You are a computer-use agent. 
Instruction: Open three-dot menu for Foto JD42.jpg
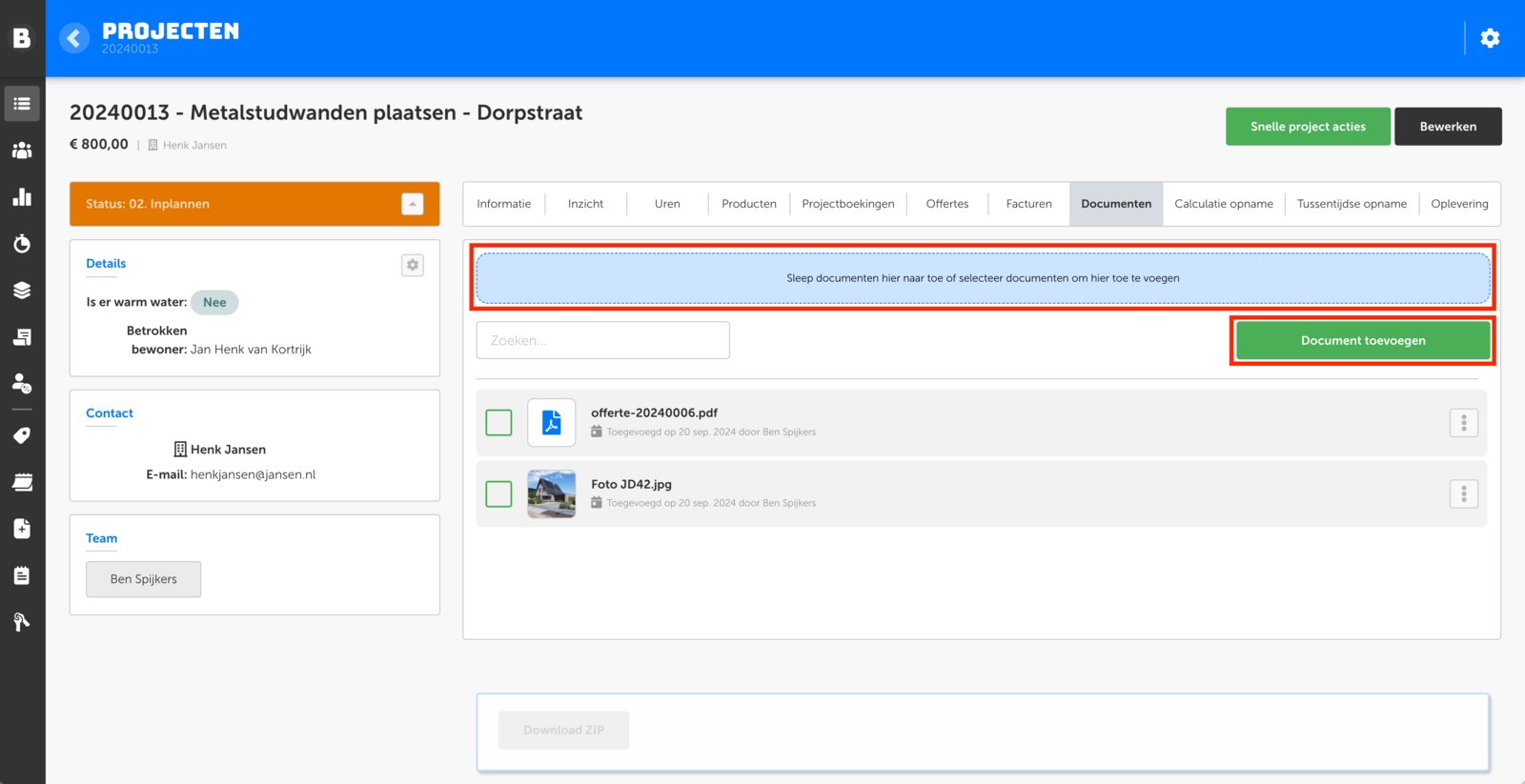[x=1463, y=494]
